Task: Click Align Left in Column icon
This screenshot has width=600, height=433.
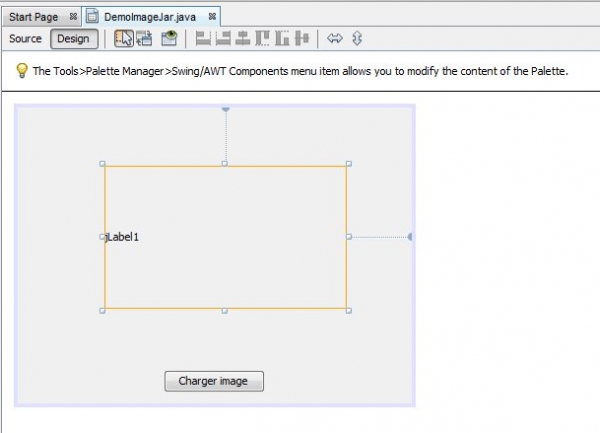Action: (203, 39)
